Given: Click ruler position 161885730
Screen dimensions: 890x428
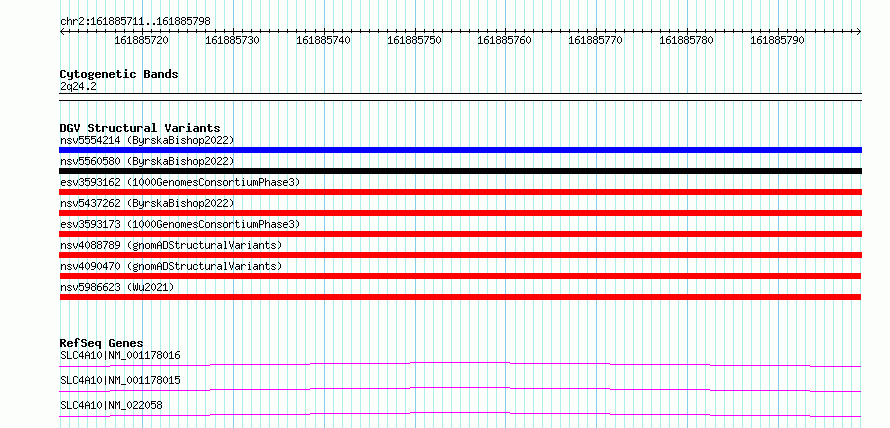Looking at the screenshot, I should (x=232, y=40).
